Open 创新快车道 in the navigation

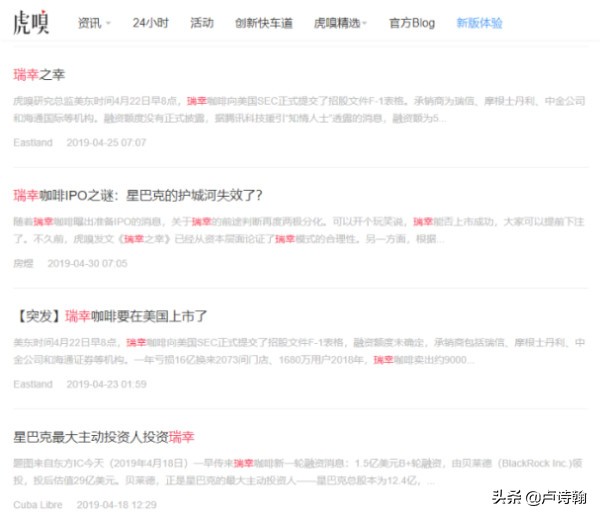(264, 23)
